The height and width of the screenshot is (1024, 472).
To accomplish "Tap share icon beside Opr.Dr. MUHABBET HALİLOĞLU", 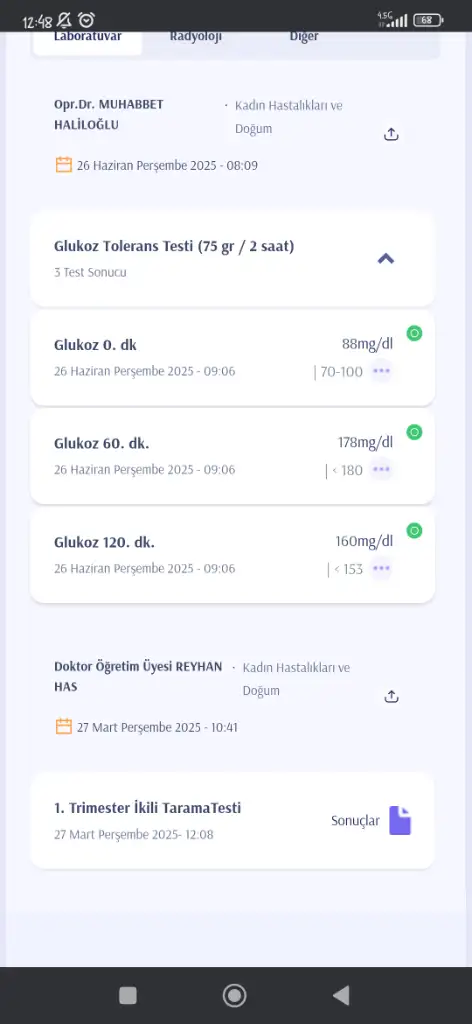I will click(391, 135).
